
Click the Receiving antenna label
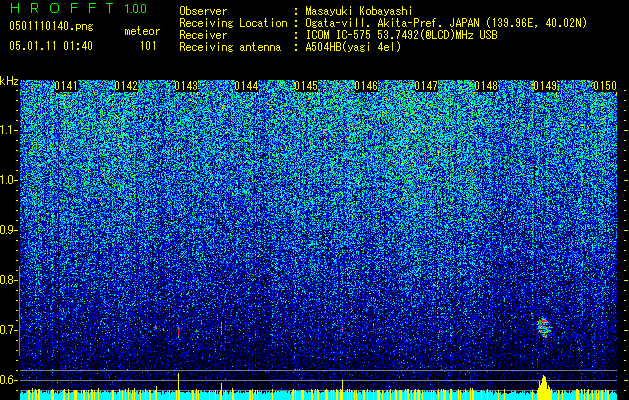point(230,47)
